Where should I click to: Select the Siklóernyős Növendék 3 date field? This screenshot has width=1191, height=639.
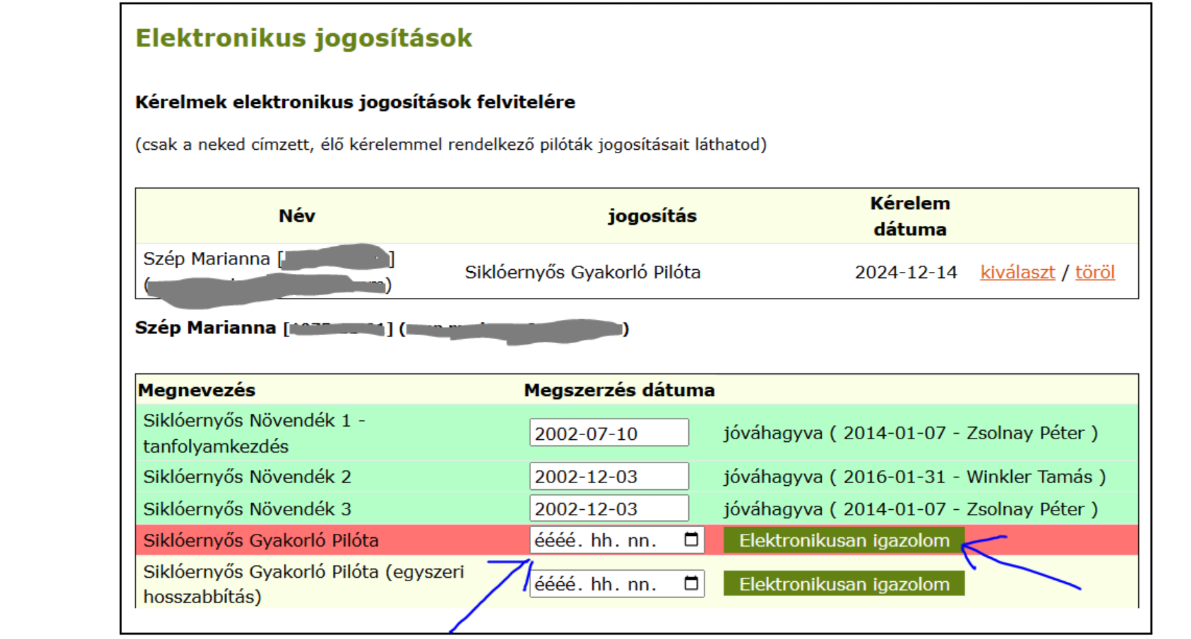(x=609, y=508)
